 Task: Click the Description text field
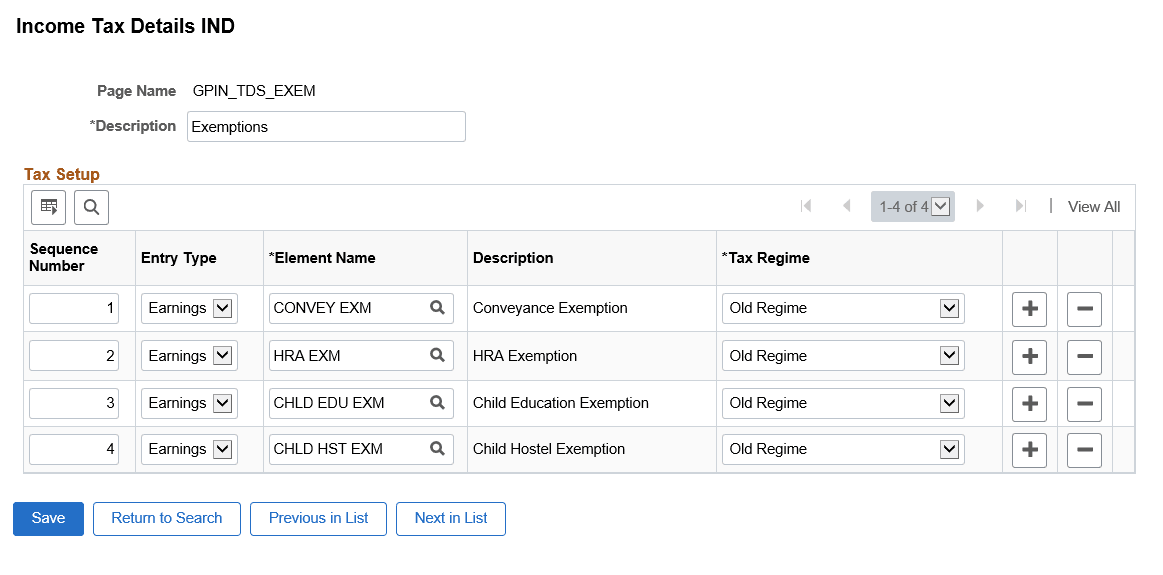[326, 127]
